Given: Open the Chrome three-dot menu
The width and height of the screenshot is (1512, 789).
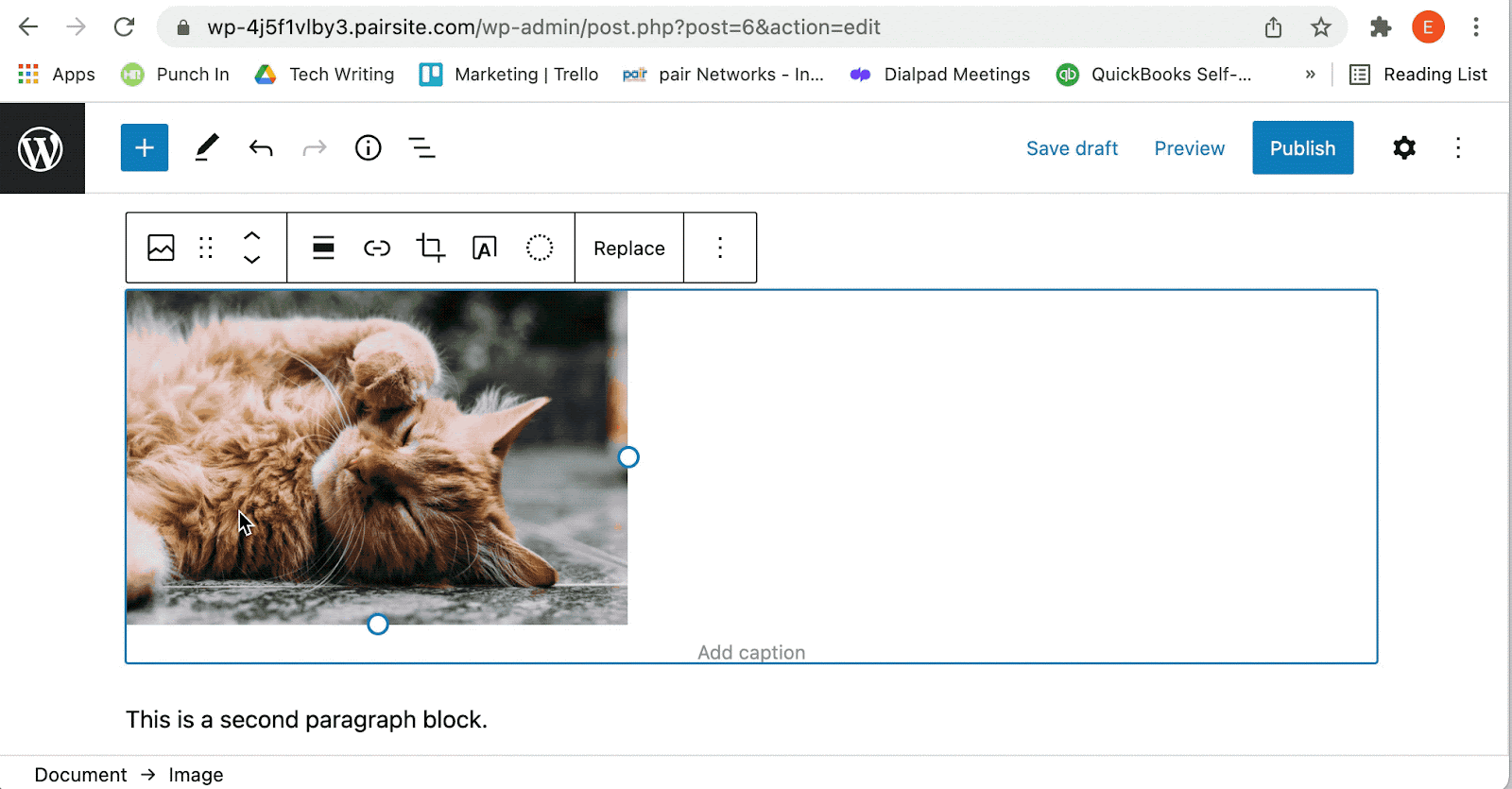Looking at the screenshot, I should point(1475,27).
